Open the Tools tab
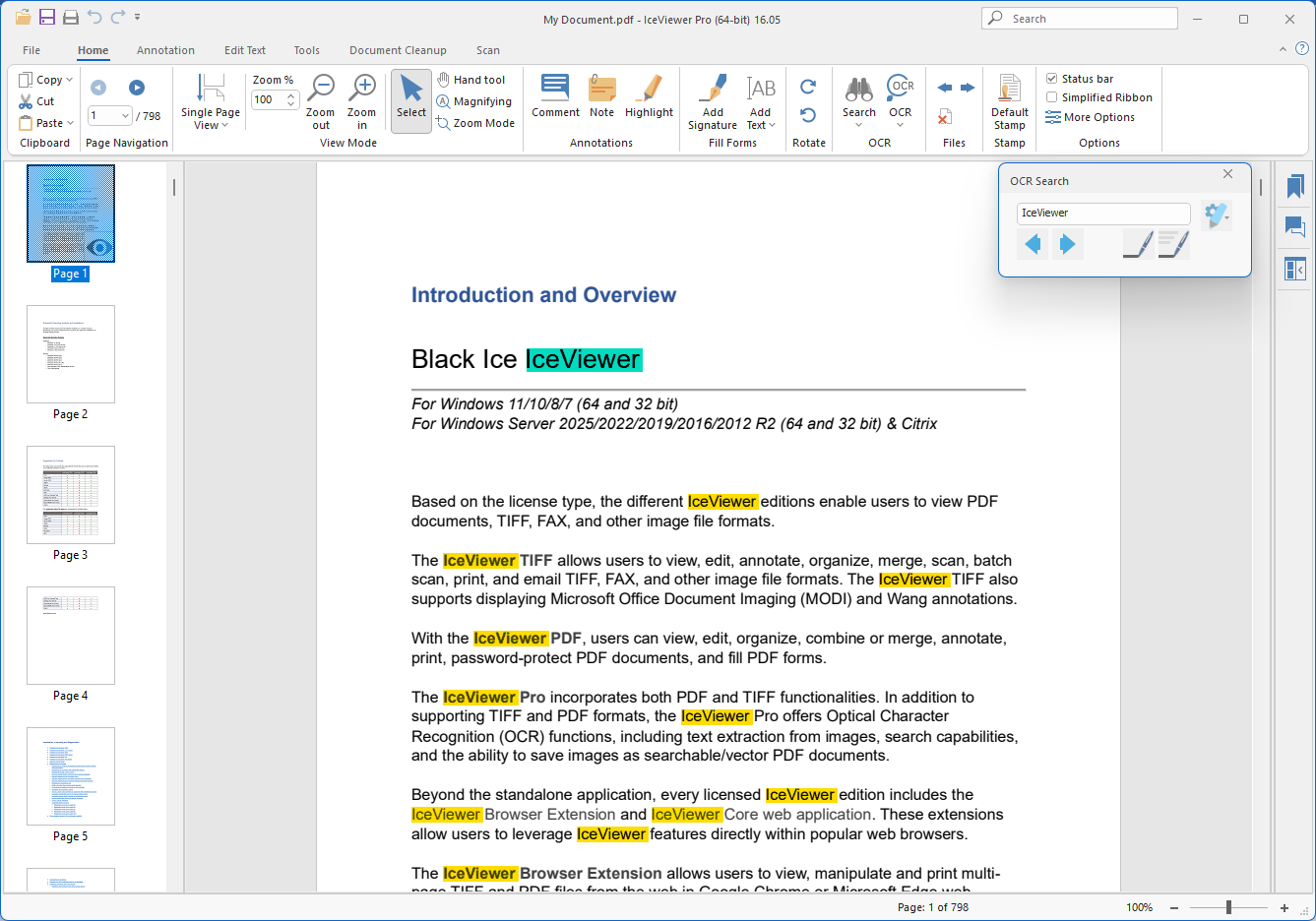Screen dimensions: 1316x921 (307, 50)
